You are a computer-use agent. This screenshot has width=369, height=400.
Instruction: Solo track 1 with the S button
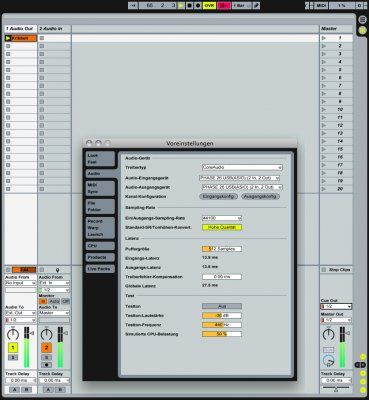click(13, 358)
